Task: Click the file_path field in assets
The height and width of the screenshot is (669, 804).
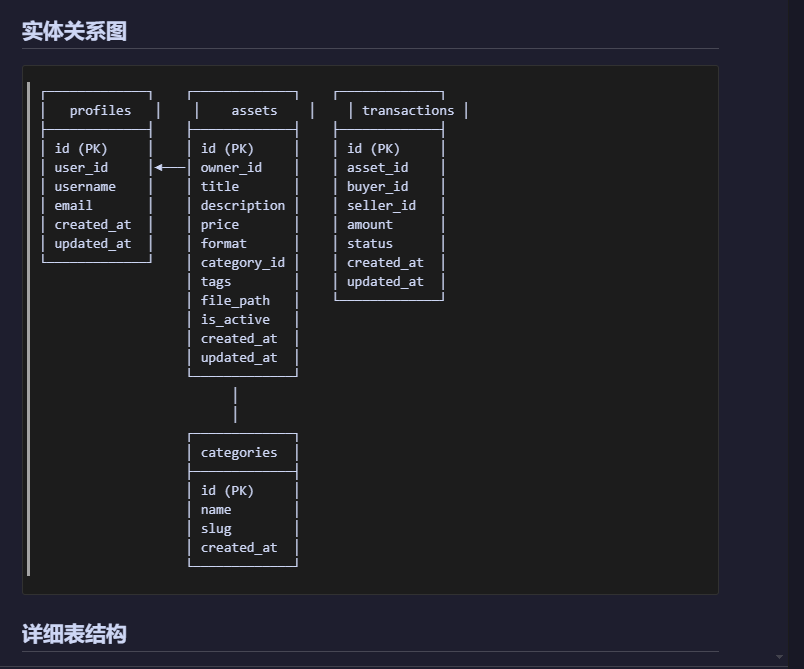Action: (x=235, y=301)
